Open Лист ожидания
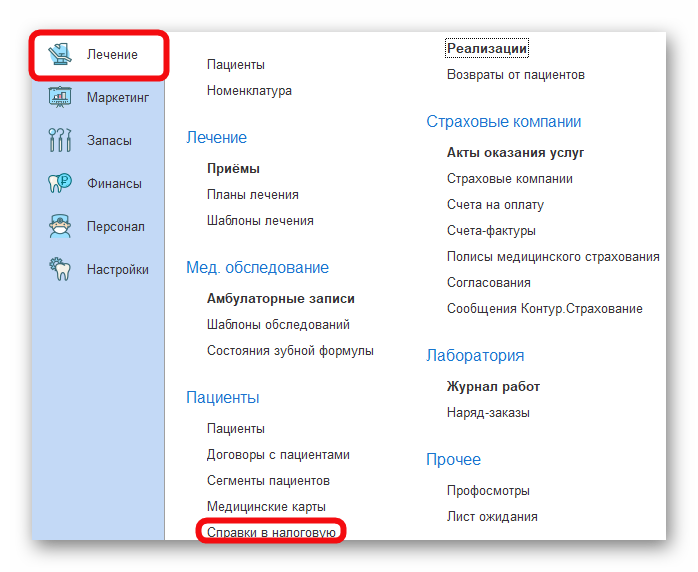The height and width of the screenshot is (572, 698). [492, 517]
